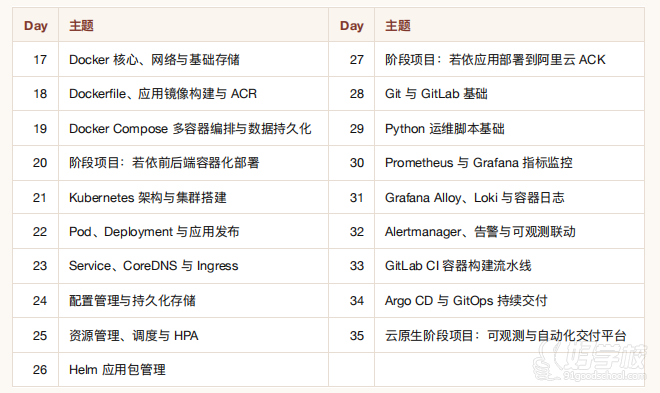Click the Day 17 Docker core topic
Screen dimensions: 660x393
click(154, 60)
